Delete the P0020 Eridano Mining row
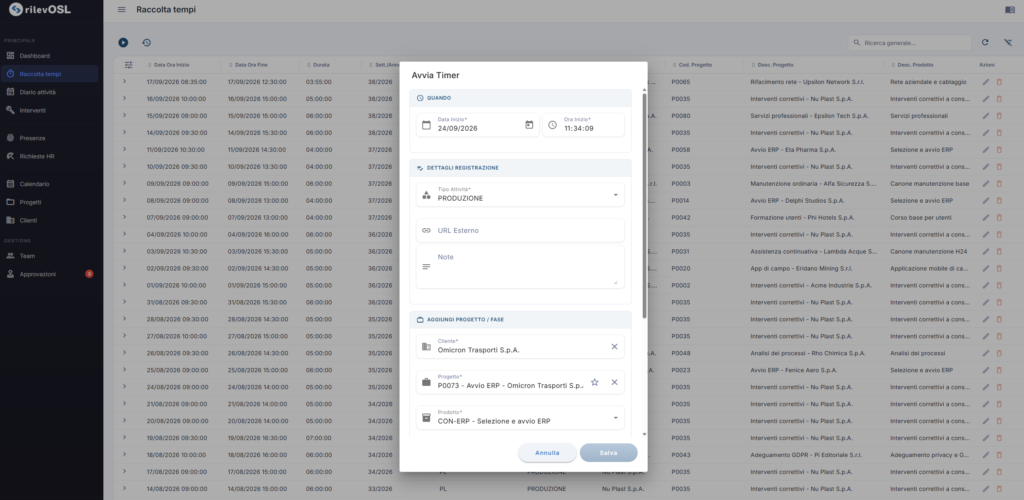Screen dimensions: 1024x500 (x=999, y=268)
